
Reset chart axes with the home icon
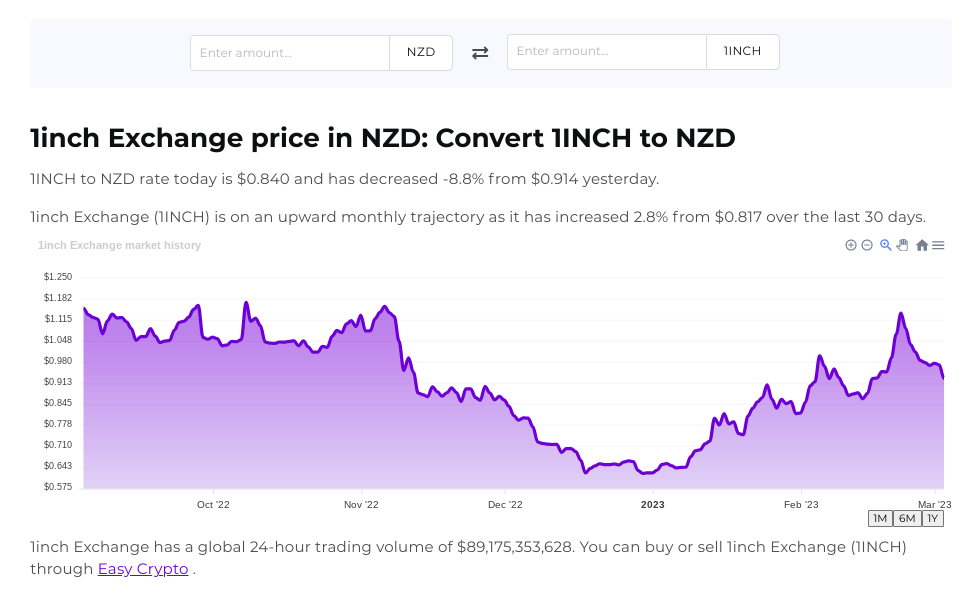point(921,245)
